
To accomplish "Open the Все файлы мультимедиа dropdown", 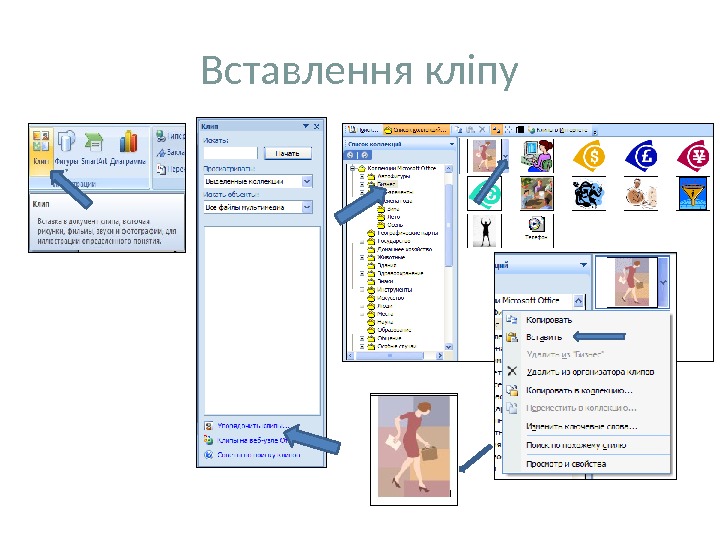I will pos(307,207).
